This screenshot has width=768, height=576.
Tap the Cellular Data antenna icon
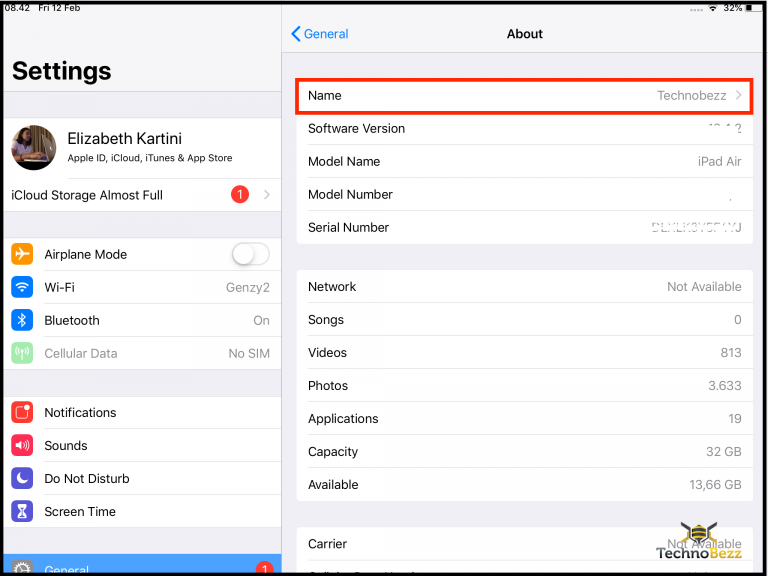[x=22, y=353]
